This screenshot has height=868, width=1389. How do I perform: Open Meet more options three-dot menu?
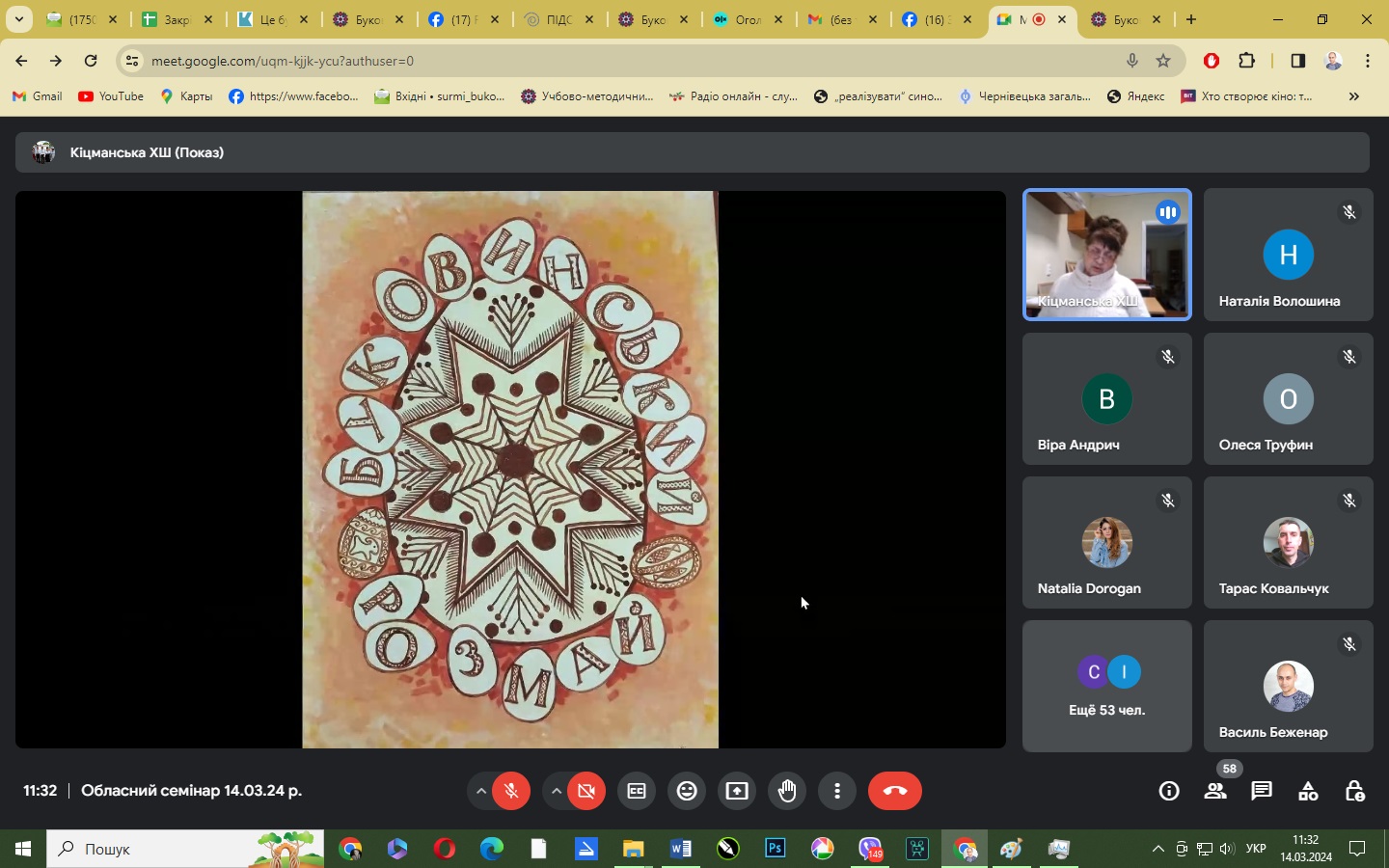click(837, 791)
